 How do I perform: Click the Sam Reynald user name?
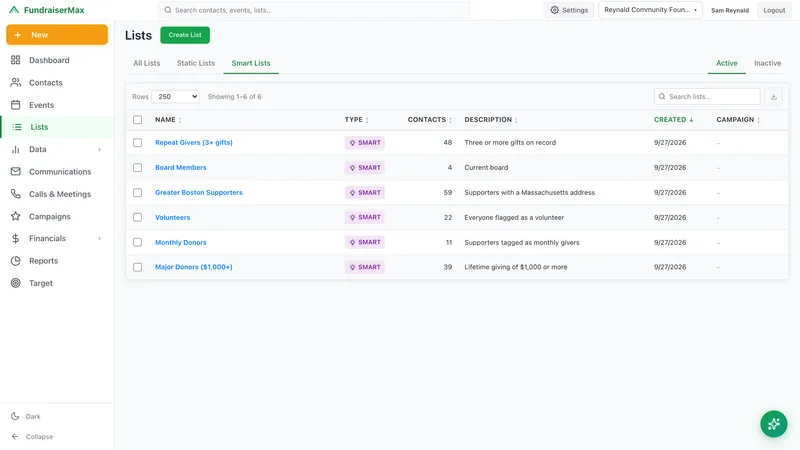(730, 10)
